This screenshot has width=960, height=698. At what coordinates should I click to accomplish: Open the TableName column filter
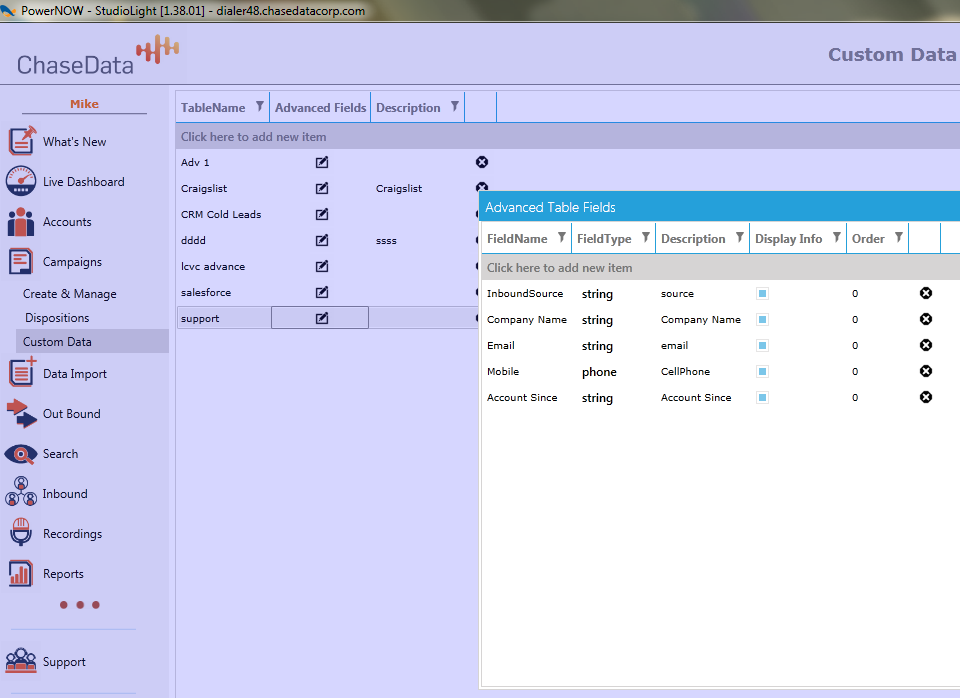point(260,107)
